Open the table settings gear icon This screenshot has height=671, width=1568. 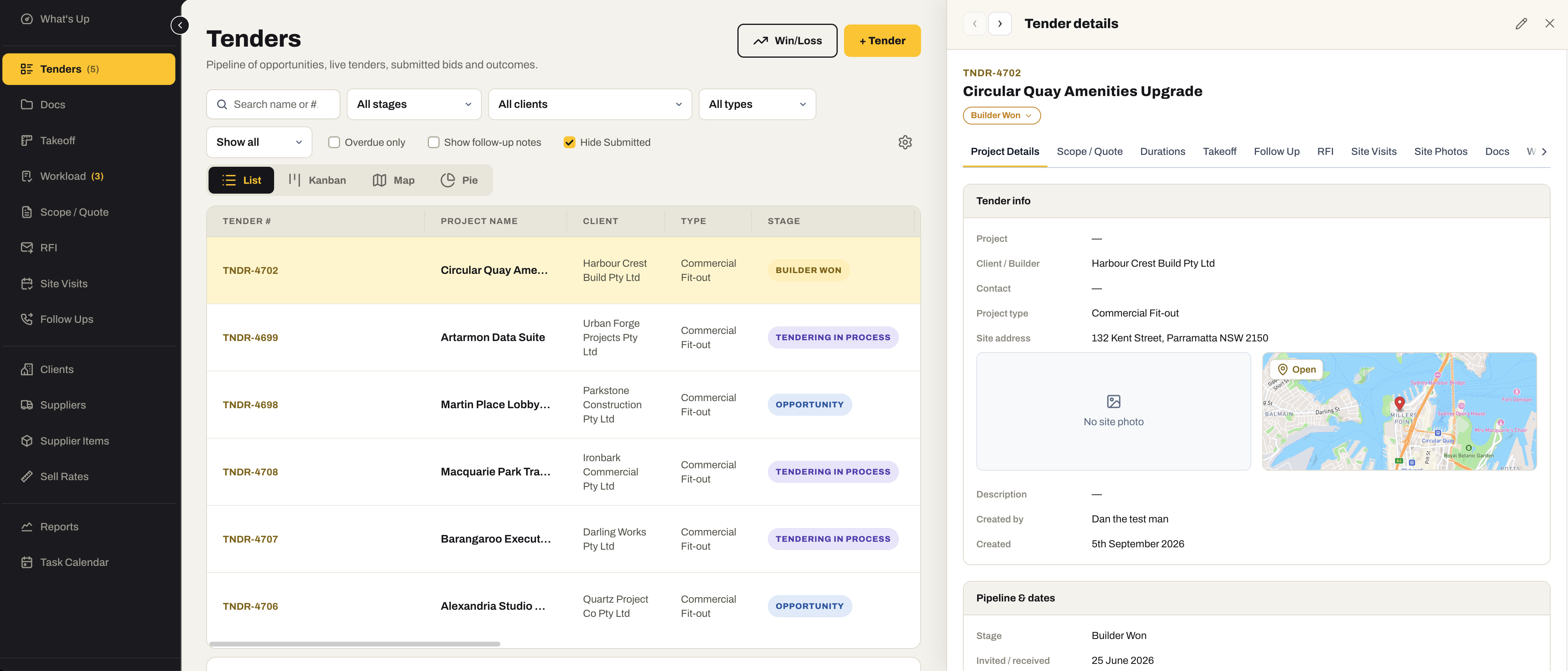pos(905,143)
